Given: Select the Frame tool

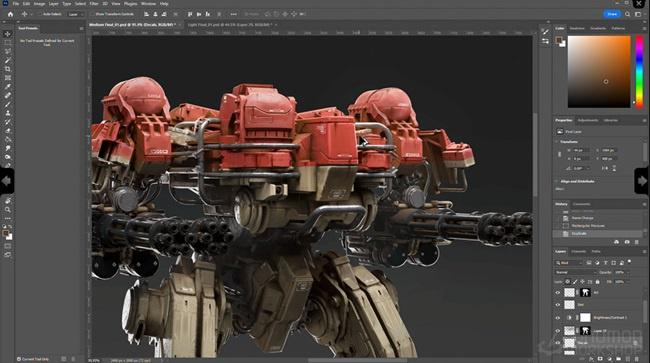Looking at the screenshot, I should point(7,77).
